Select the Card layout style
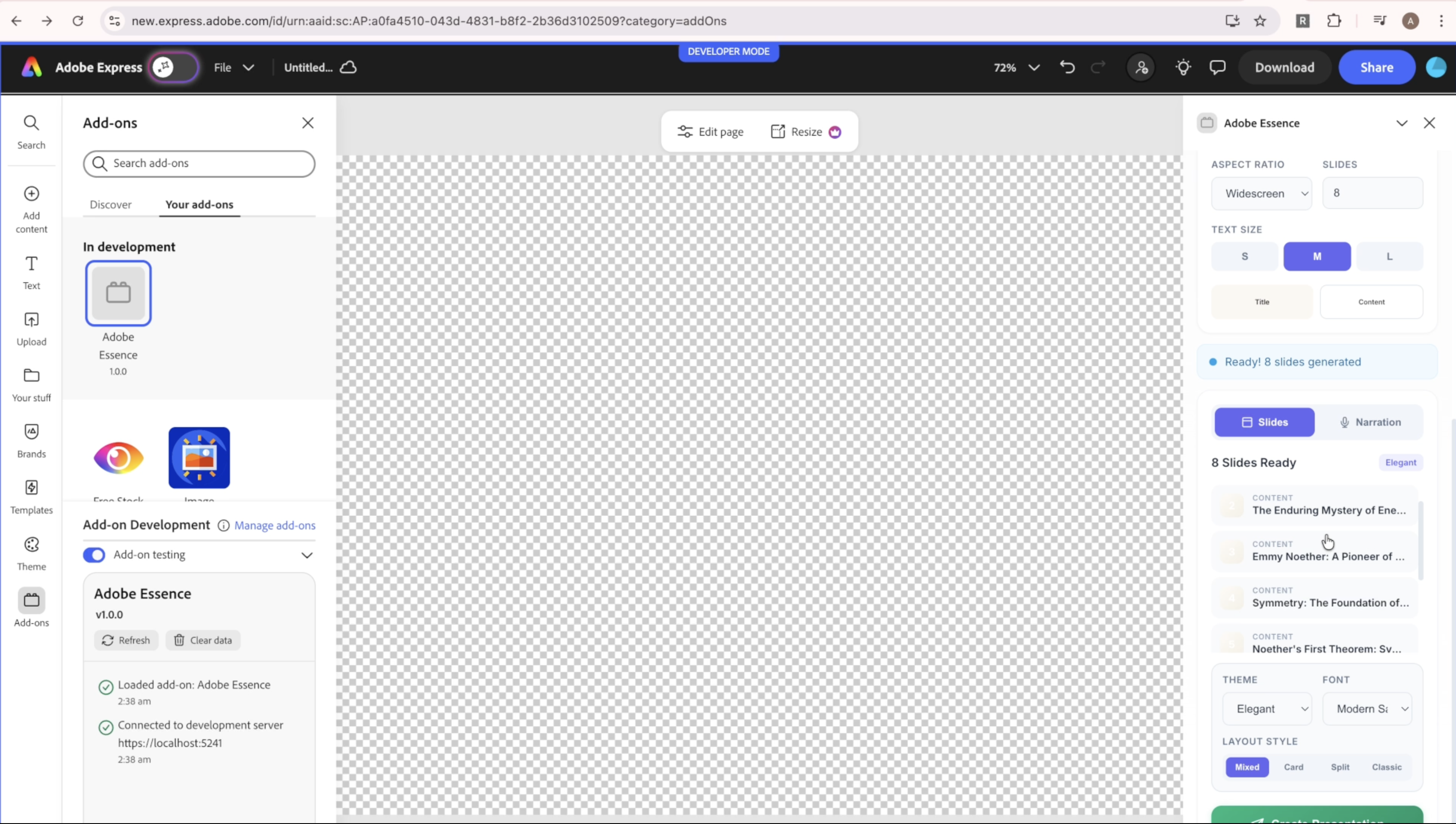Screen dimensions: 1456x824 click(1293, 767)
